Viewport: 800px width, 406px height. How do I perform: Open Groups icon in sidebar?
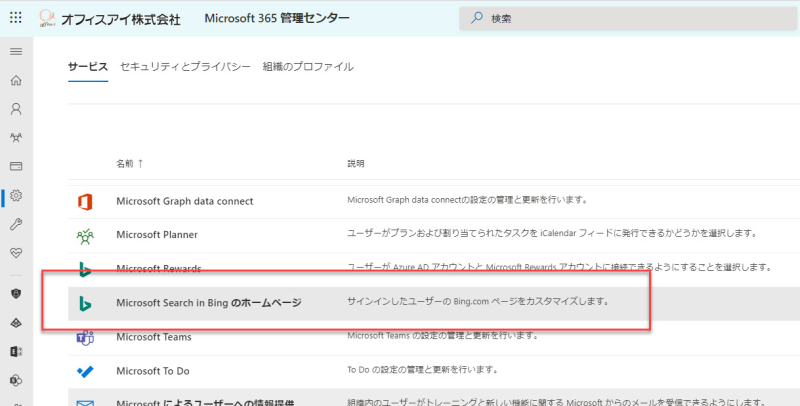pyautogui.click(x=16, y=138)
